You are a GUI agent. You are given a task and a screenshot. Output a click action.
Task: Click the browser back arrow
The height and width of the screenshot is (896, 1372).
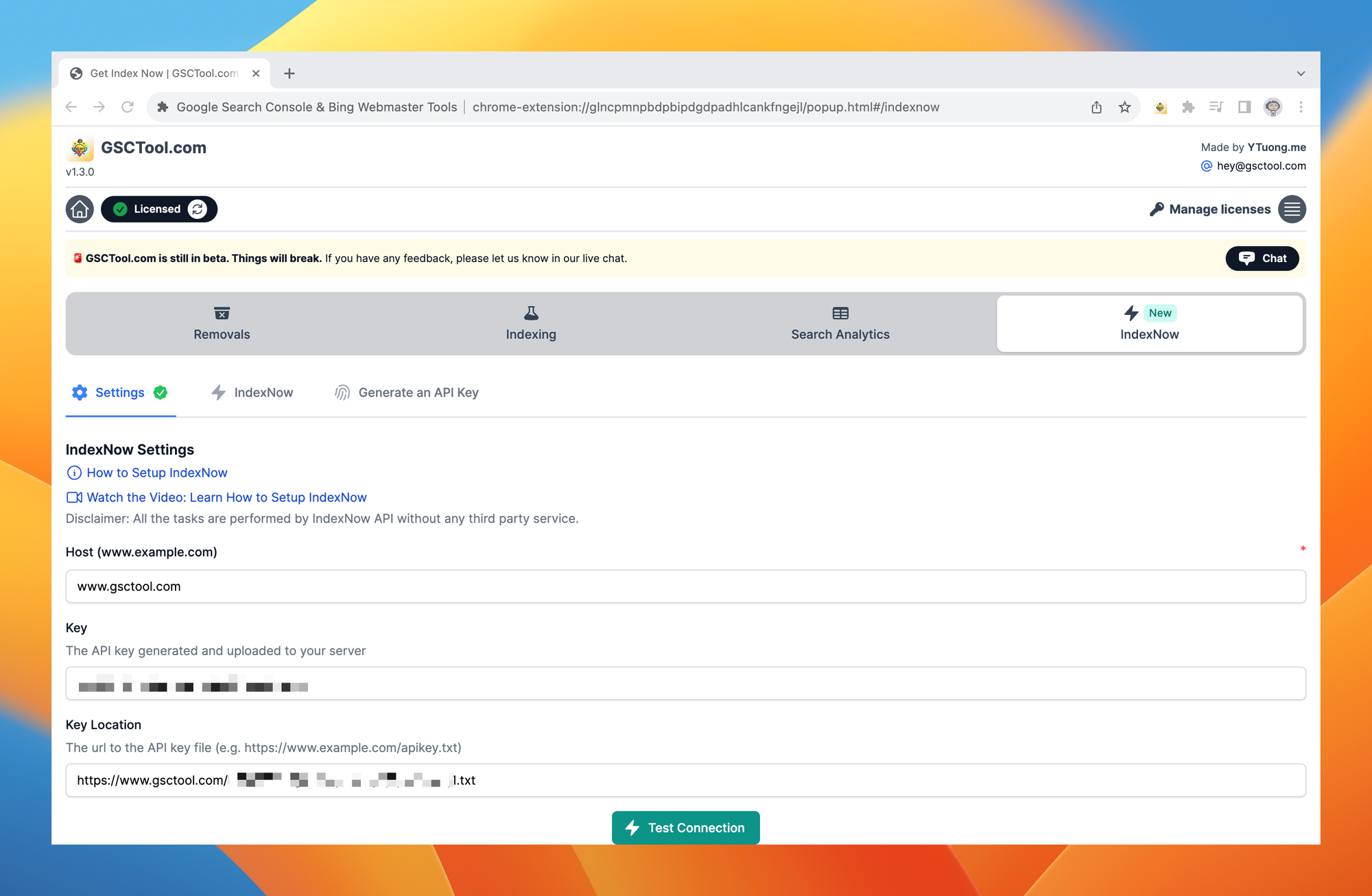click(x=71, y=107)
